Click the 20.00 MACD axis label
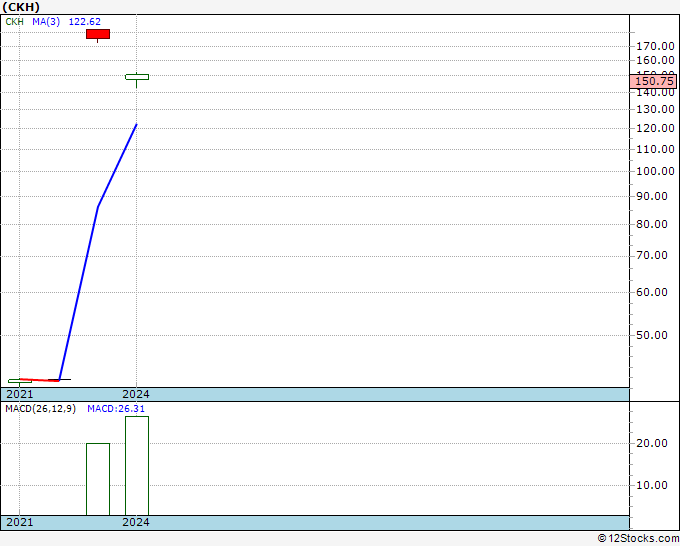The width and height of the screenshot is (680, 546). click(652, 443)
